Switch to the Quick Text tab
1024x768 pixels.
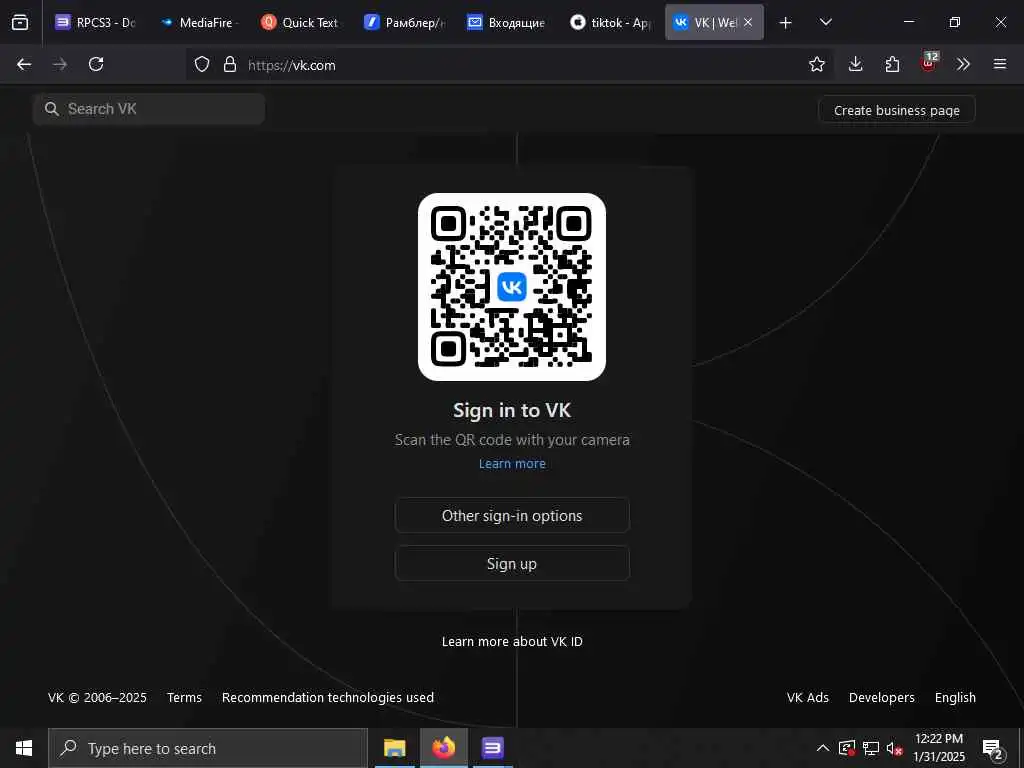(300, 22)
